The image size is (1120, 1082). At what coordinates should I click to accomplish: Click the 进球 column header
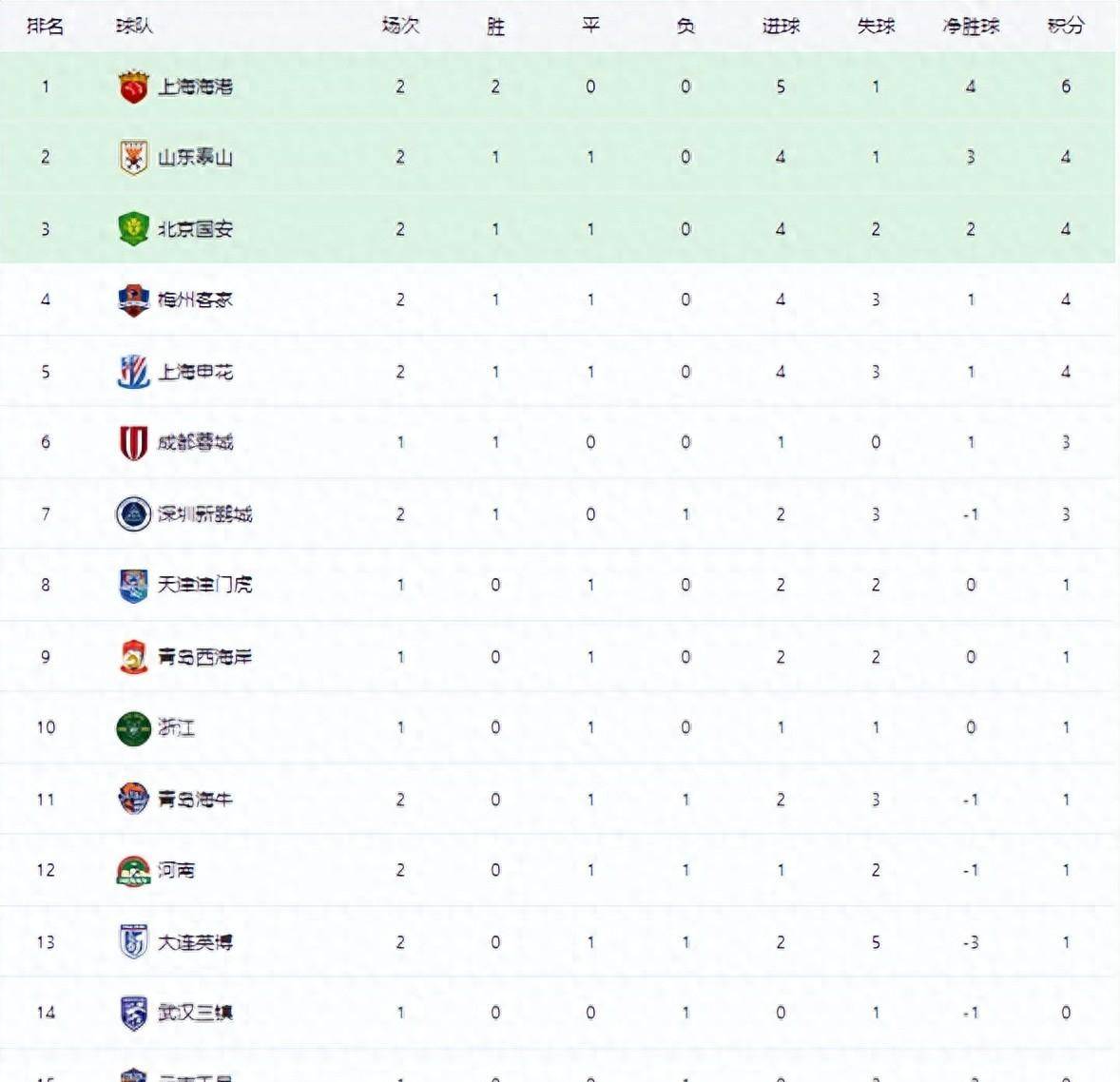coord(780,26)
